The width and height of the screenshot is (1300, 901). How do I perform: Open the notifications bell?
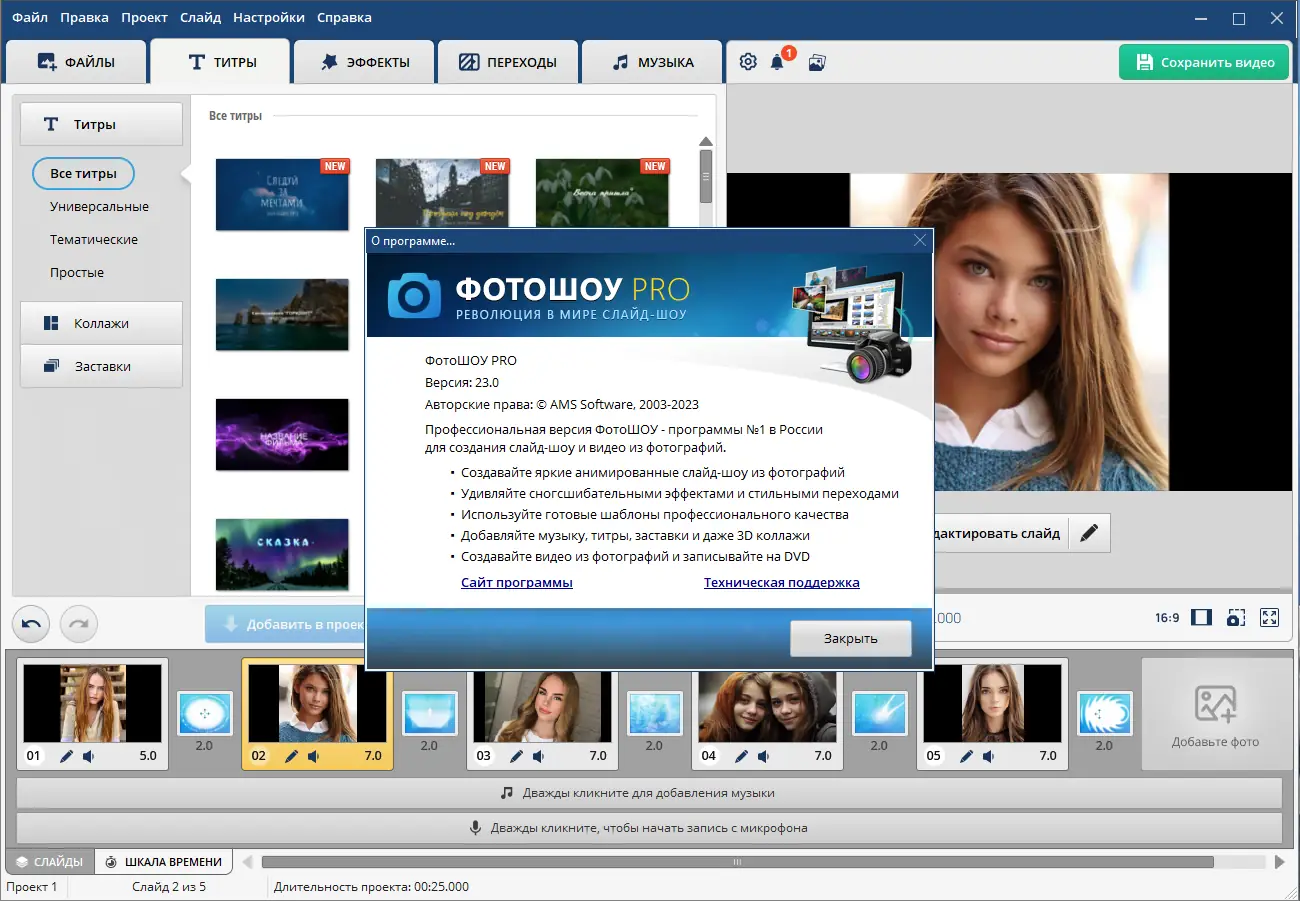(x=777, y=62)
